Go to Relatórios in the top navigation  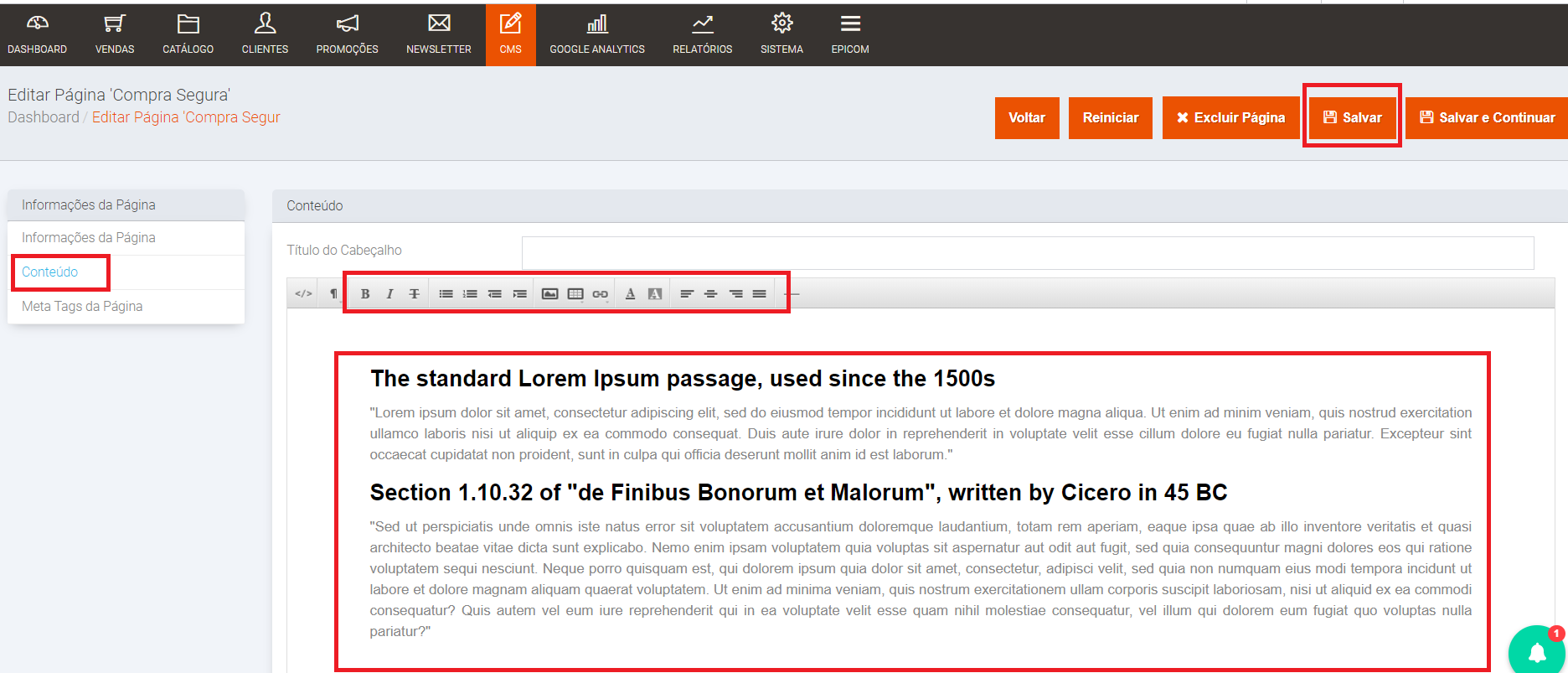pyautogui.click(x=702, y=34)
